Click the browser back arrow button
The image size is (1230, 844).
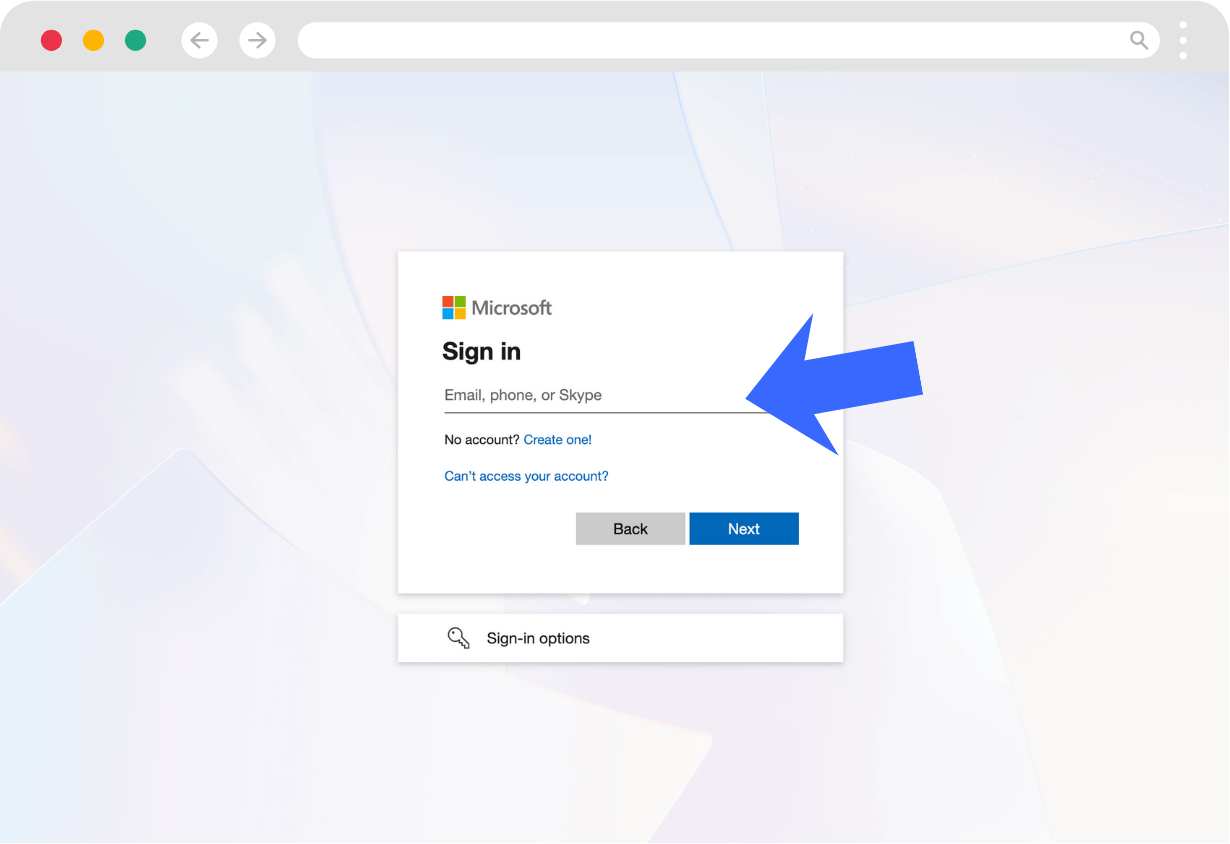pos(200,40)
